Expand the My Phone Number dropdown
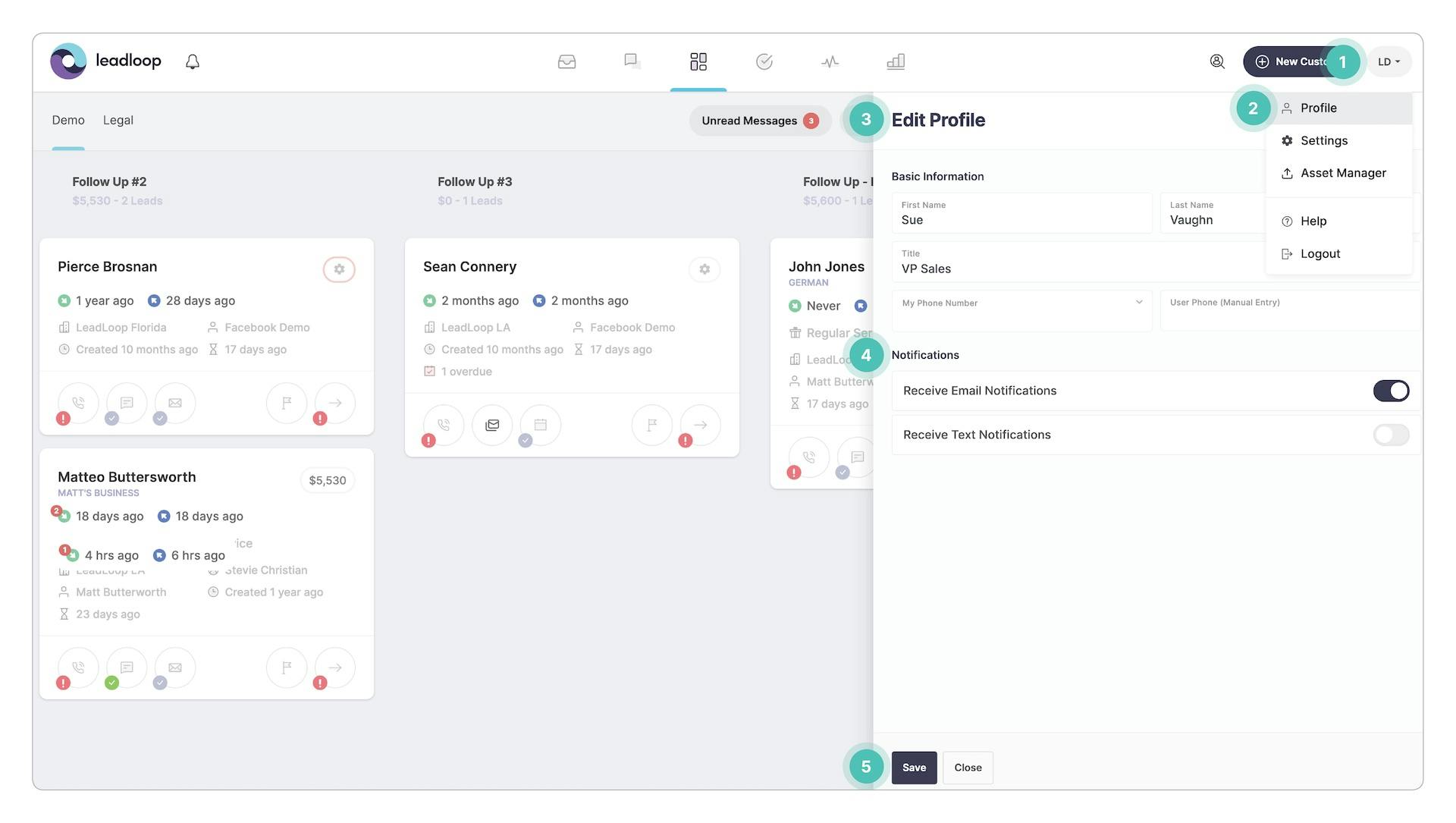Viewport: 1456px width, 823px height. point(1021,311)
